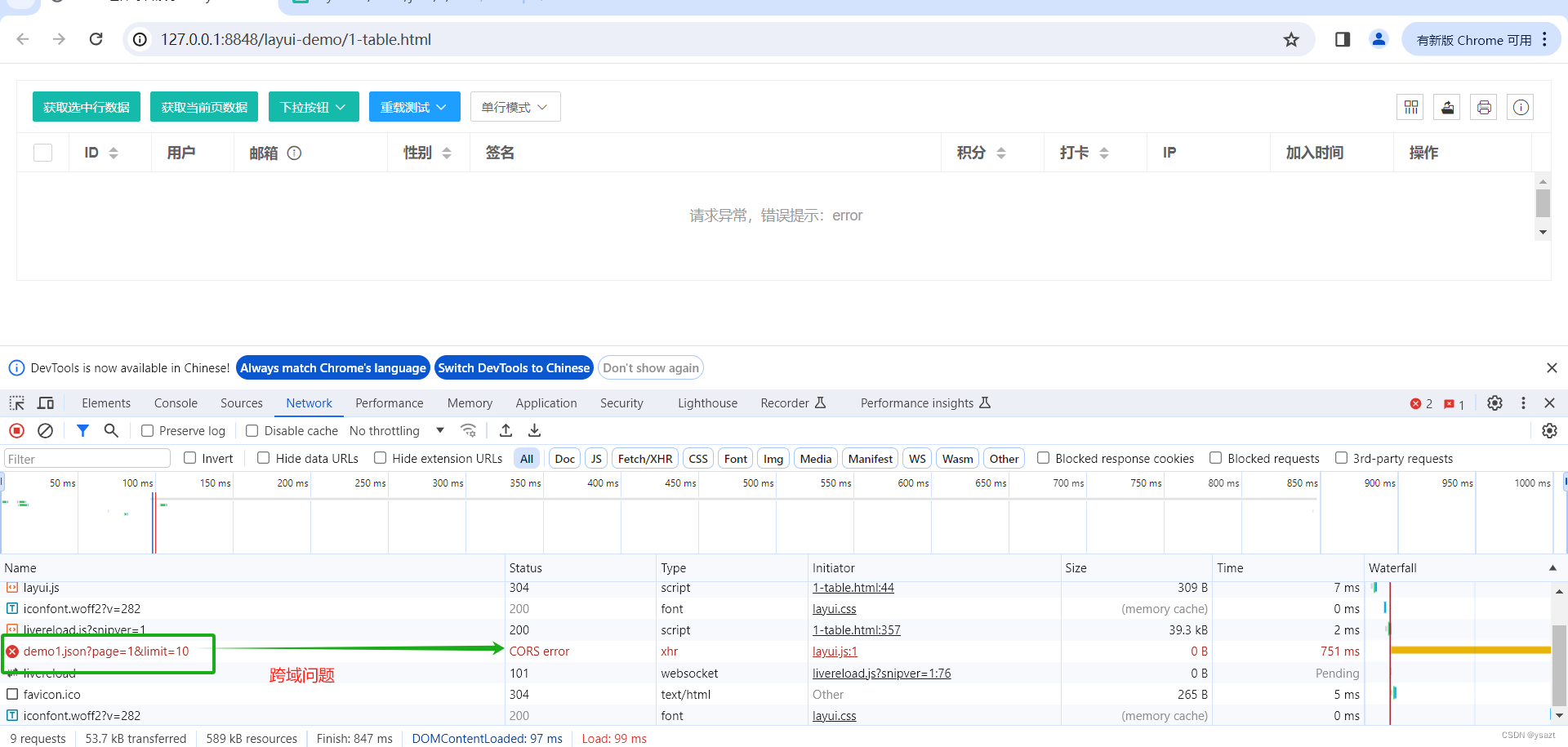Export the table with the export icon
Image resolution: width=1568 pixels, height=747 pixels.
[x=1448, y=107]
